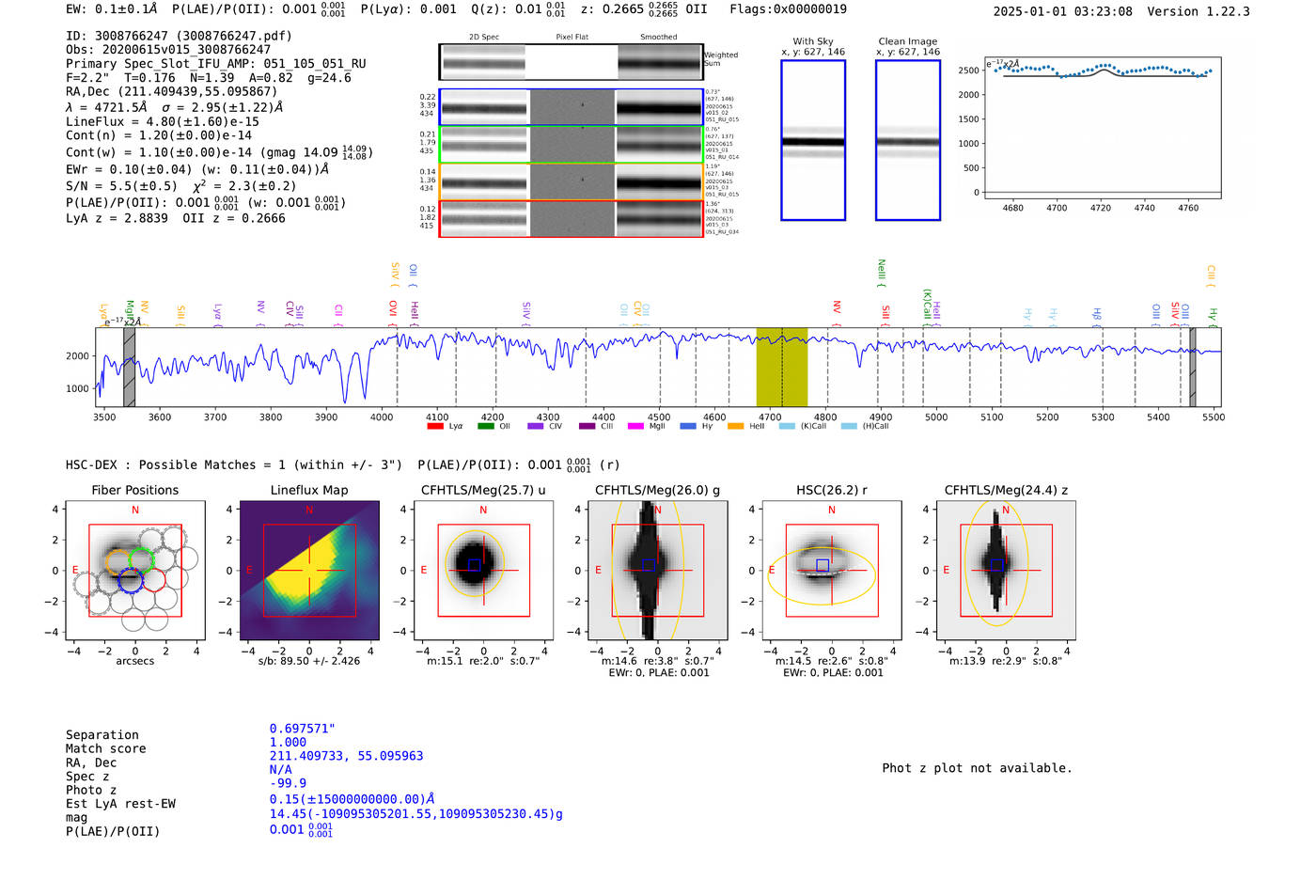The width and height of the screenshot is (1316, 896).
Task: Click the green NeIII line label above spectrum
Action: [882, 273]
